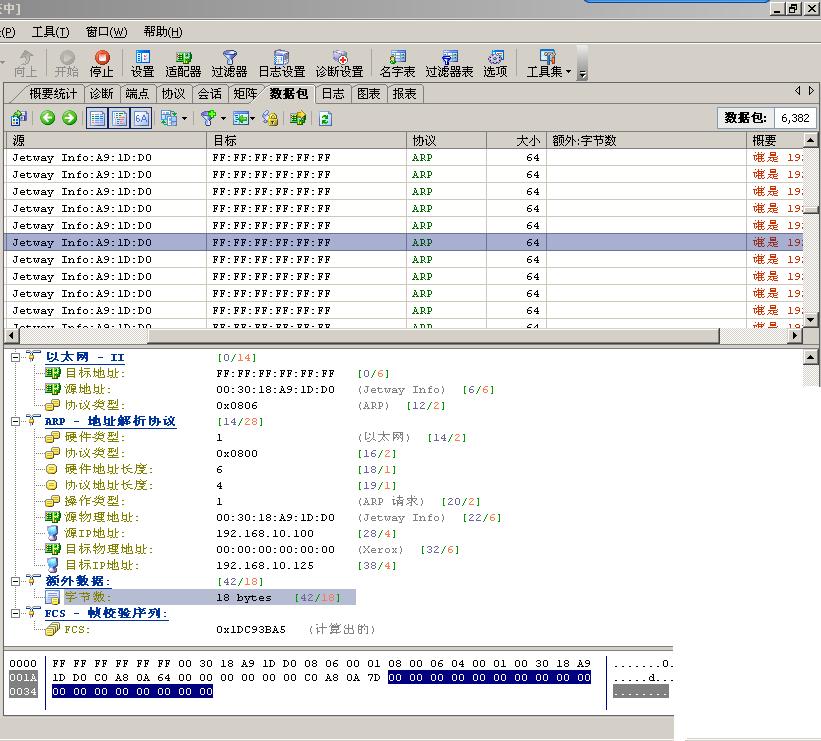
Task: Open 诊断设置 (Diagnosis settings) toolbar icon
Action: [x=339, y=59]
